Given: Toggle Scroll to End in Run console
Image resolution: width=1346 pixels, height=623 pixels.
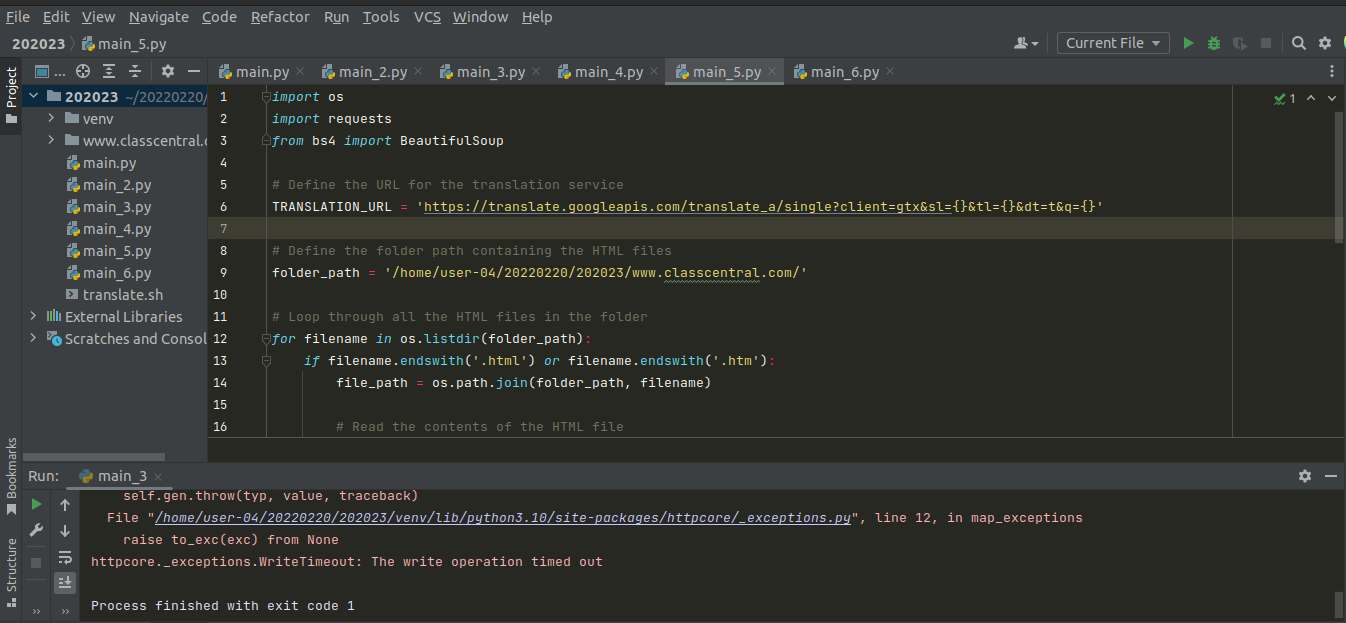Looking at the screenshot, I should 65,582.
